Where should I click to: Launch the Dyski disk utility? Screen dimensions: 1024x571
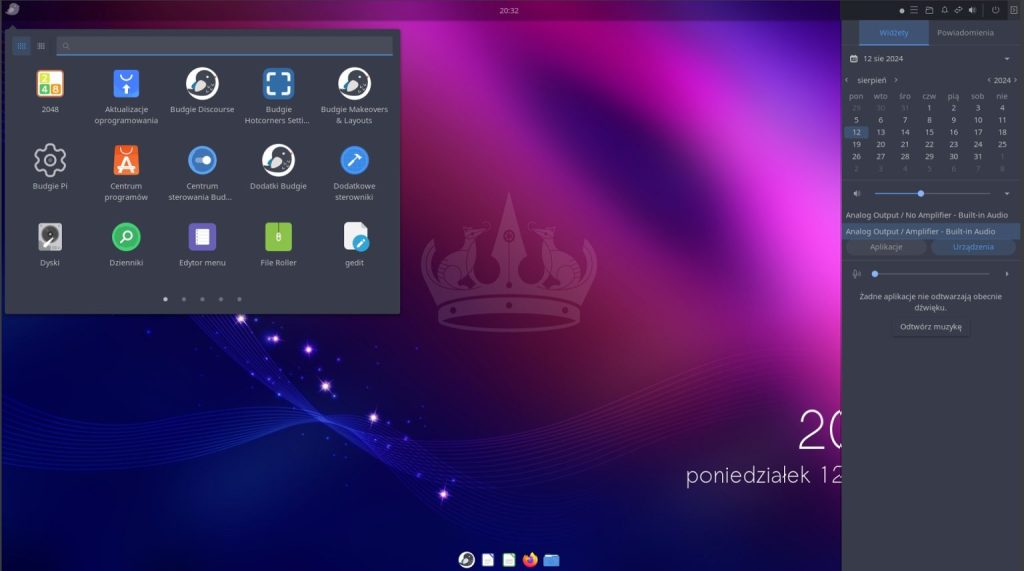pos(50,244)
